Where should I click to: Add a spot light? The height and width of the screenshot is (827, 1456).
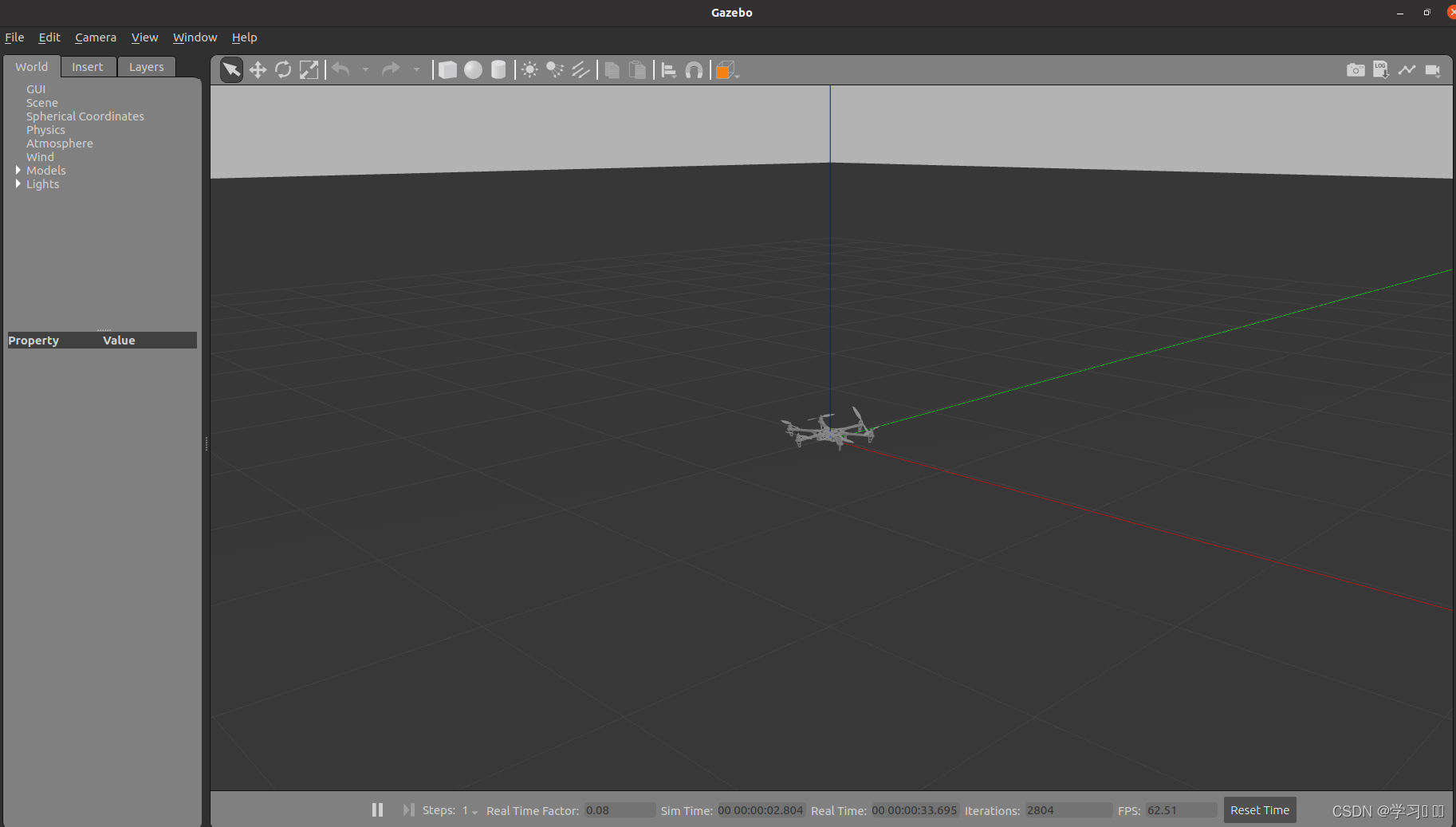555,70
